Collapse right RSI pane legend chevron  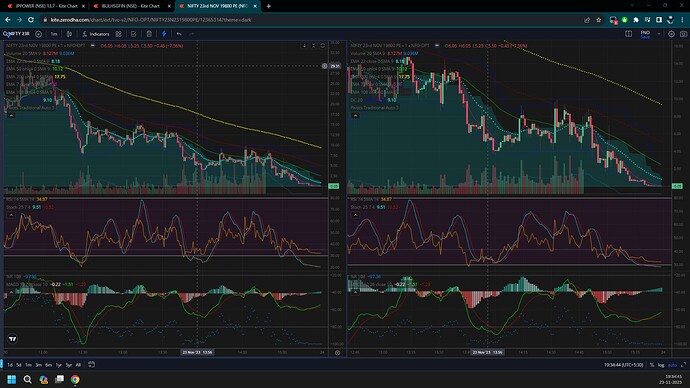click(x=355, y=215)
